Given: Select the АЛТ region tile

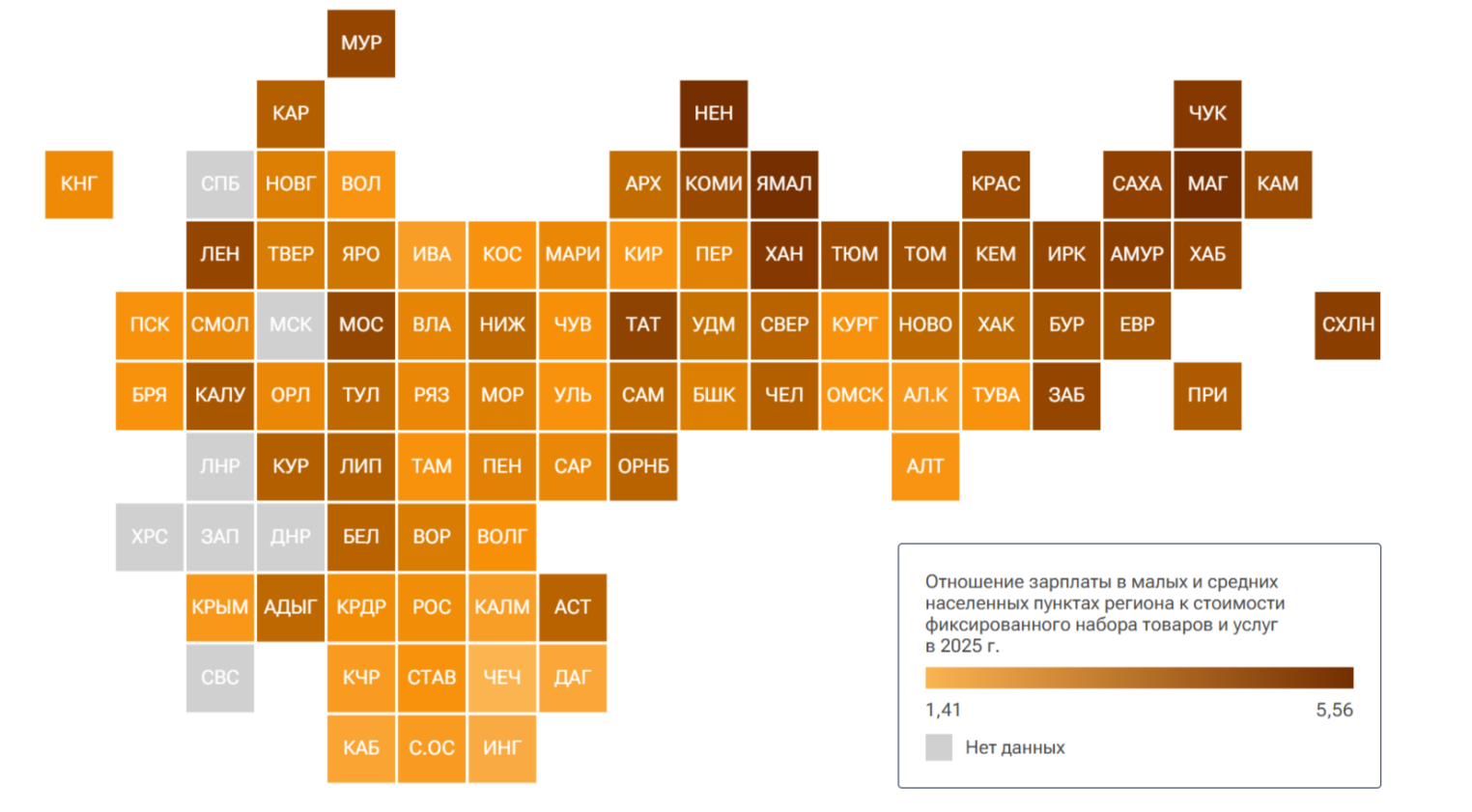Looking at the screenshot, I should 925,466.
